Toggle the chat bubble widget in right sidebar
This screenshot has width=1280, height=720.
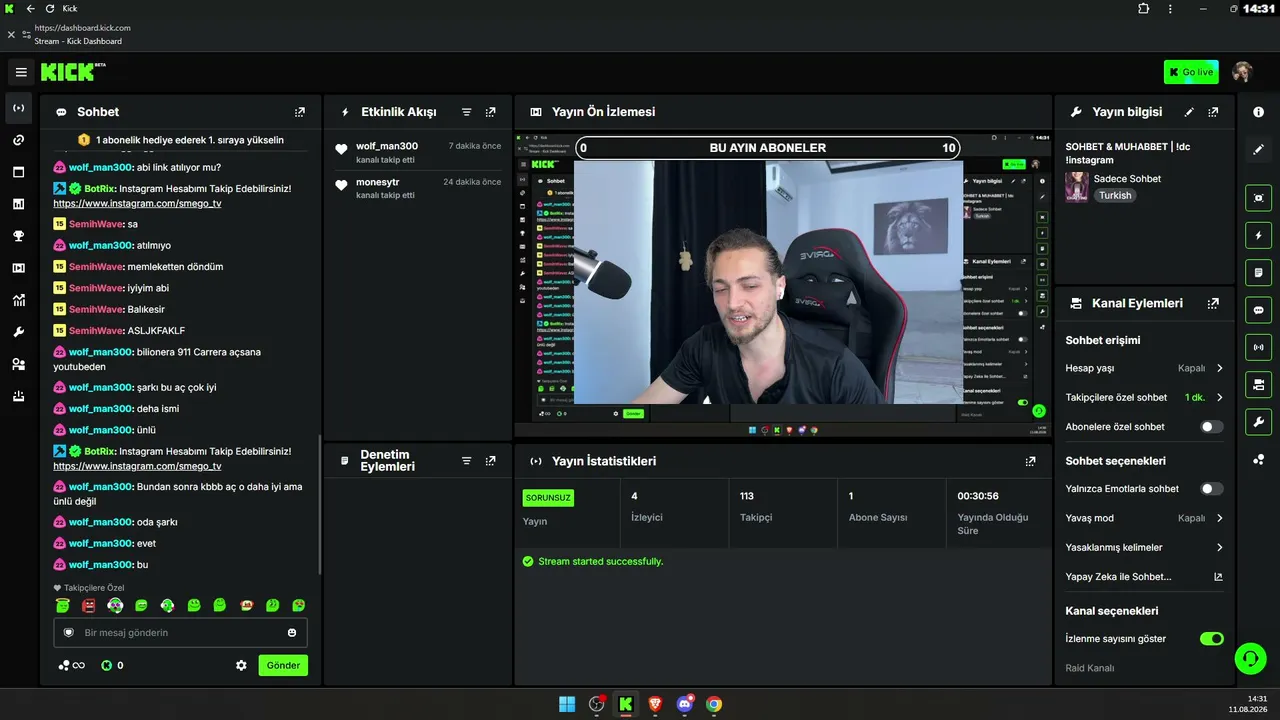[1258, 310]
